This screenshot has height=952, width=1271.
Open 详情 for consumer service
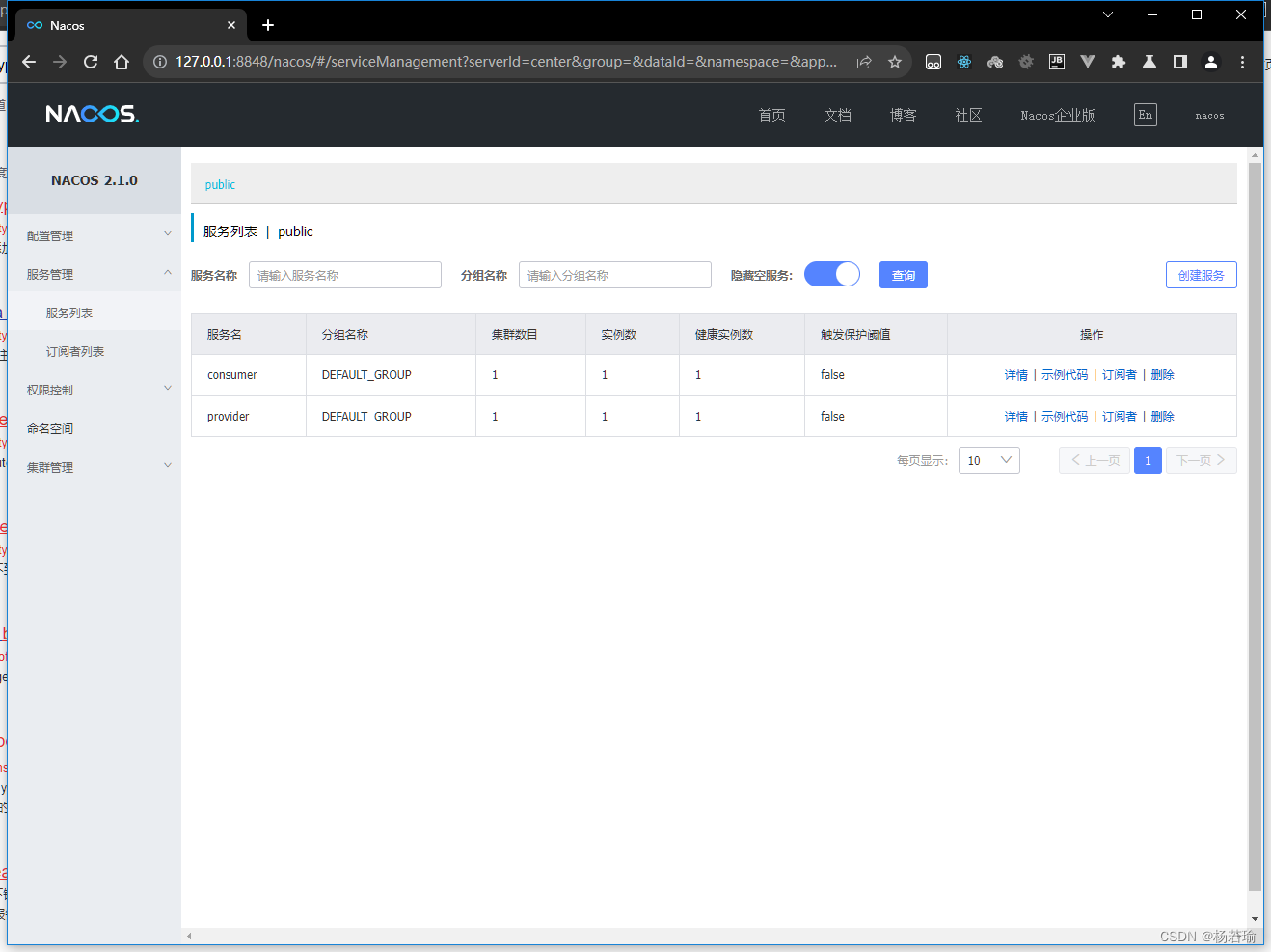[x=1016, y=375]
